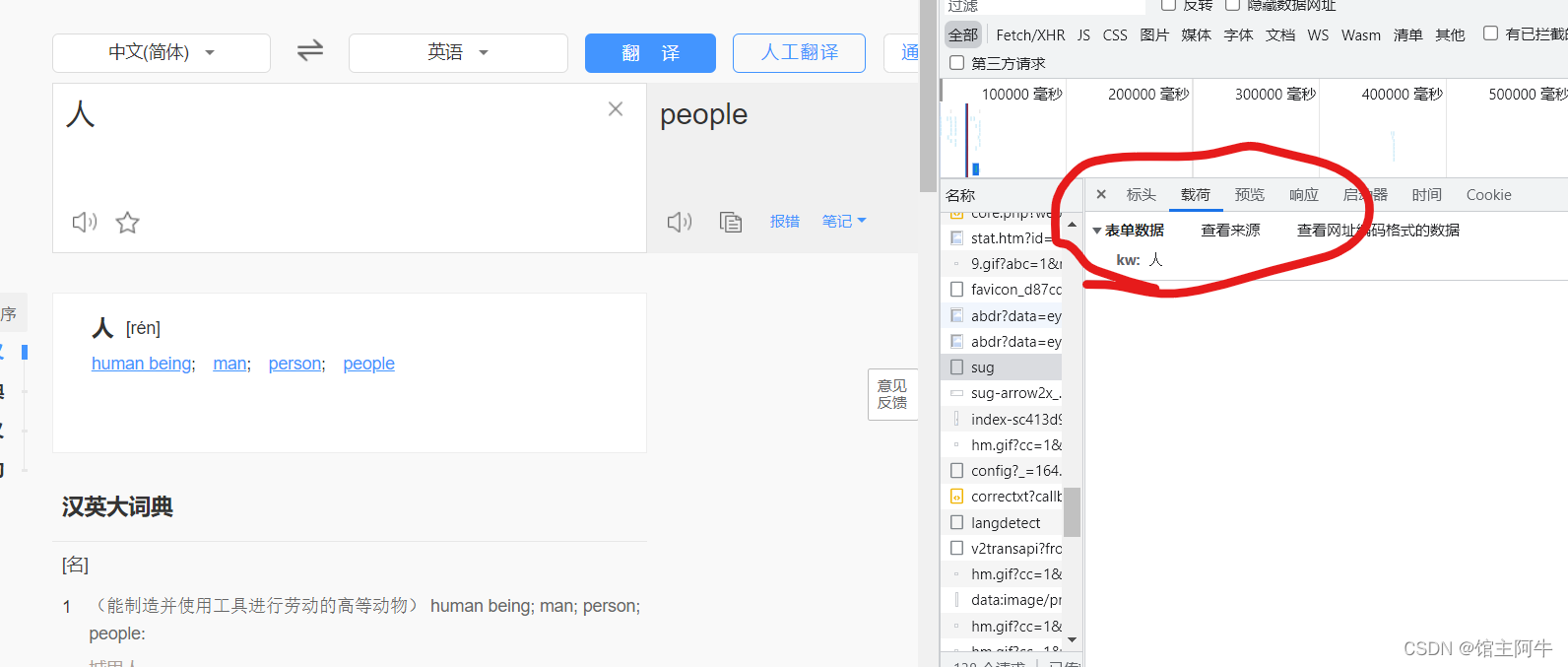Click favicon_d87cc request icon
Viewport: 1568px width, 667px height.
point(956,290)
